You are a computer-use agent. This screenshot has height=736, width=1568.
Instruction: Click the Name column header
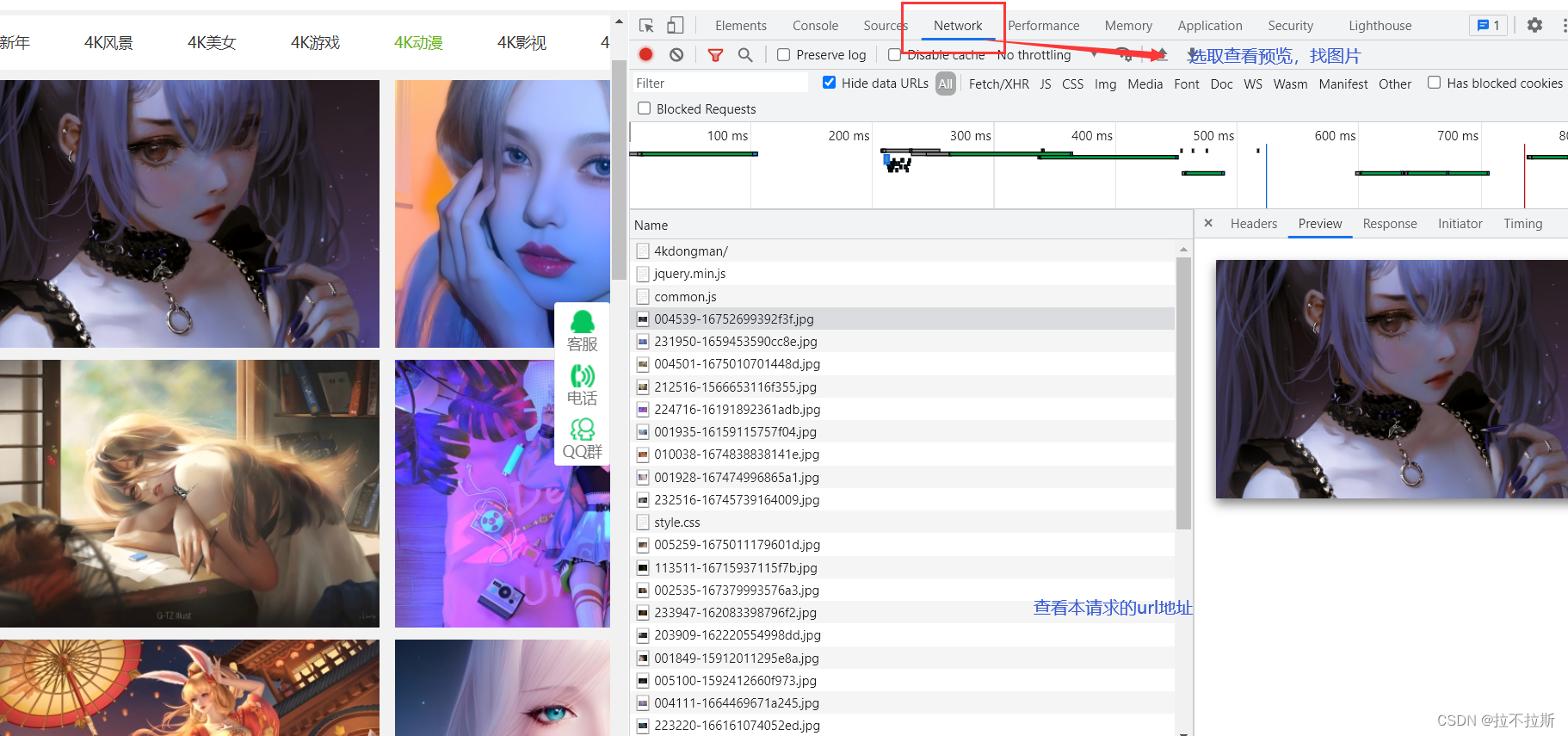pos(911,225)
